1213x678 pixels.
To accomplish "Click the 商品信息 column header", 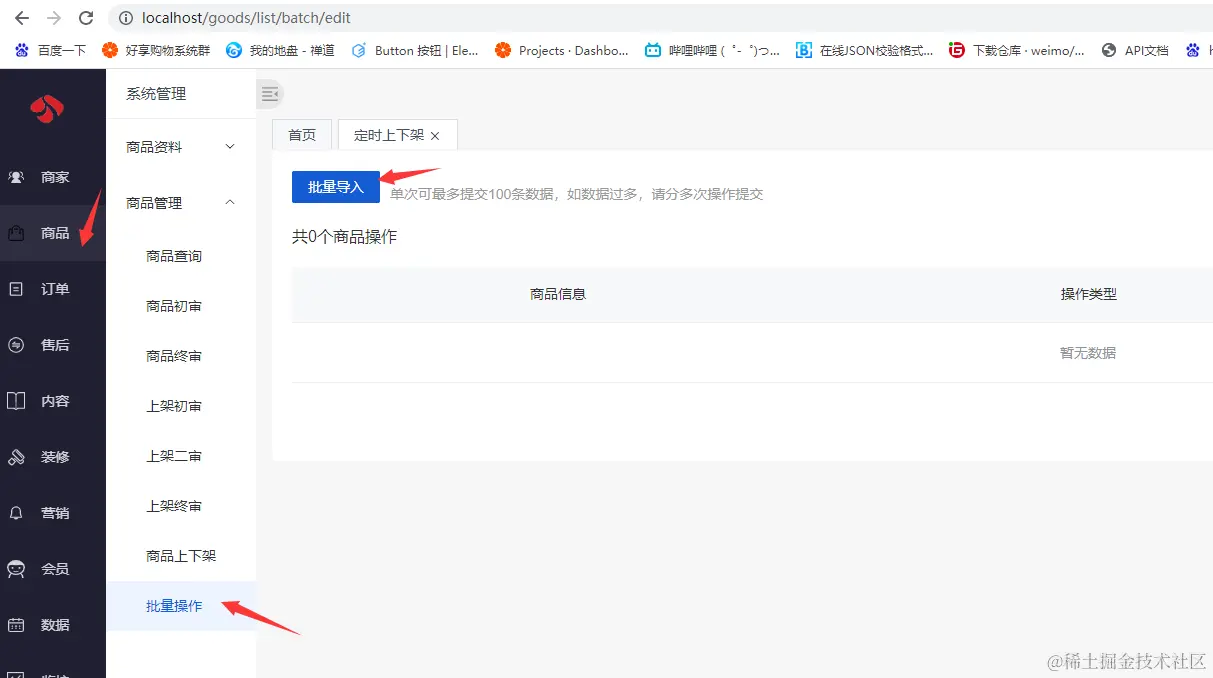I will [x=558, y=294].
